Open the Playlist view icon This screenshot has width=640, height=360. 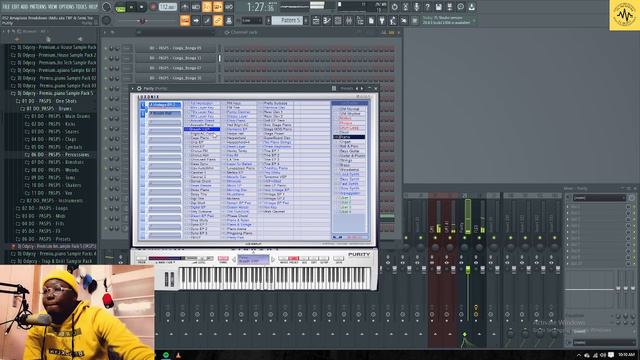[x=316, y=20]
